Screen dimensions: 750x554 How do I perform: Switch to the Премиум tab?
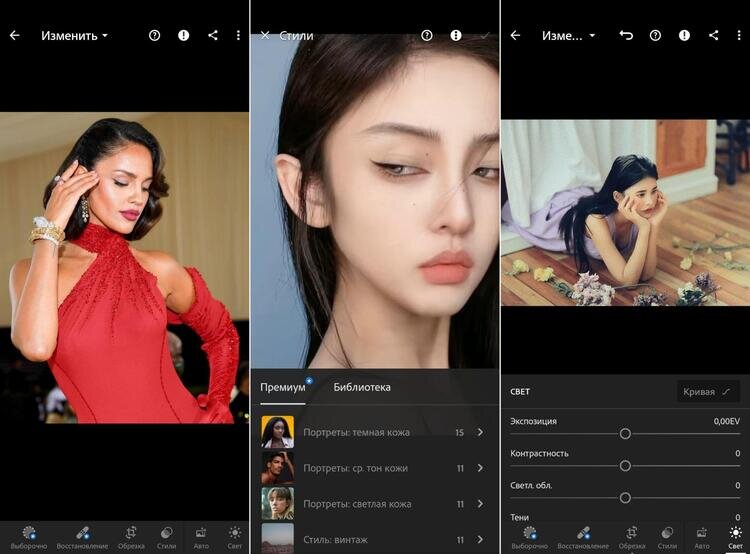pos(283,387)
